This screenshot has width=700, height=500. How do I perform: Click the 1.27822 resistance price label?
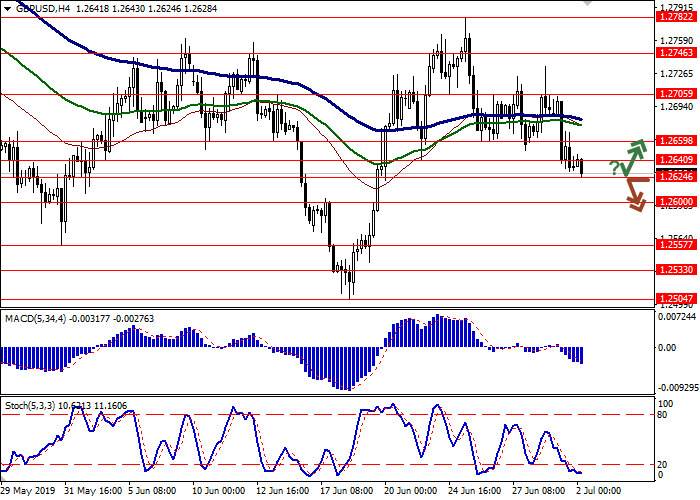click(x=674, y=17)
